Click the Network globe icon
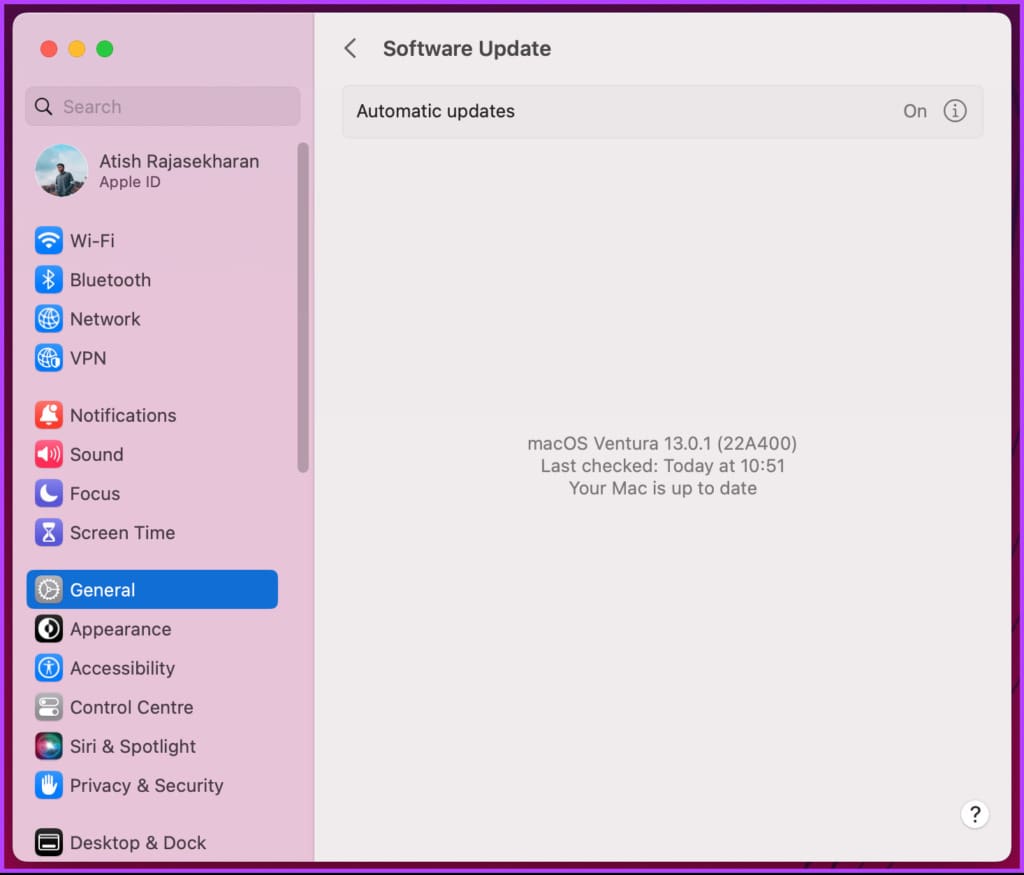The height and width of the screenshot is (875, 1024). 48,319
